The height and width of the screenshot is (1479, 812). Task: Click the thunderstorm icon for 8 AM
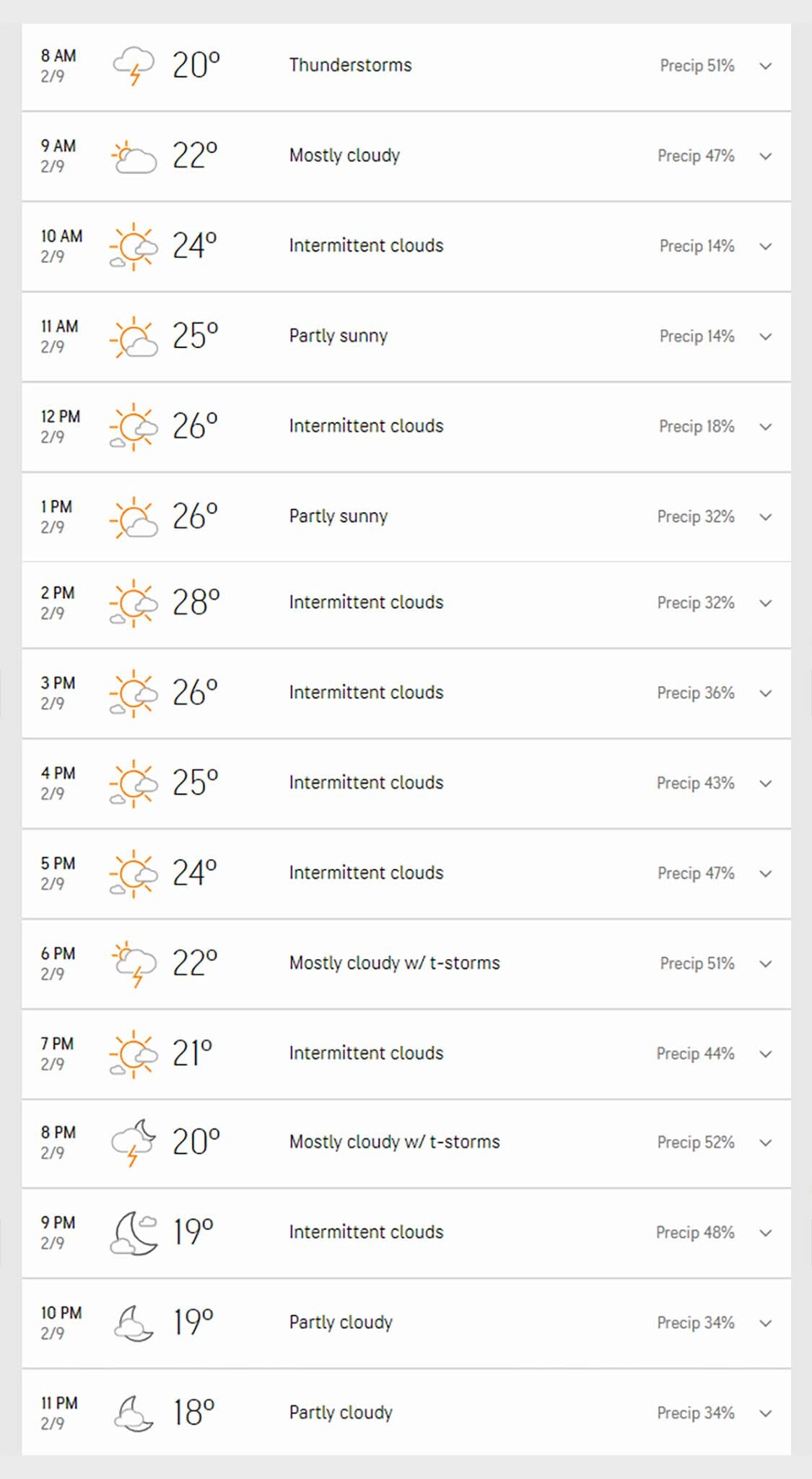[134, 66]
